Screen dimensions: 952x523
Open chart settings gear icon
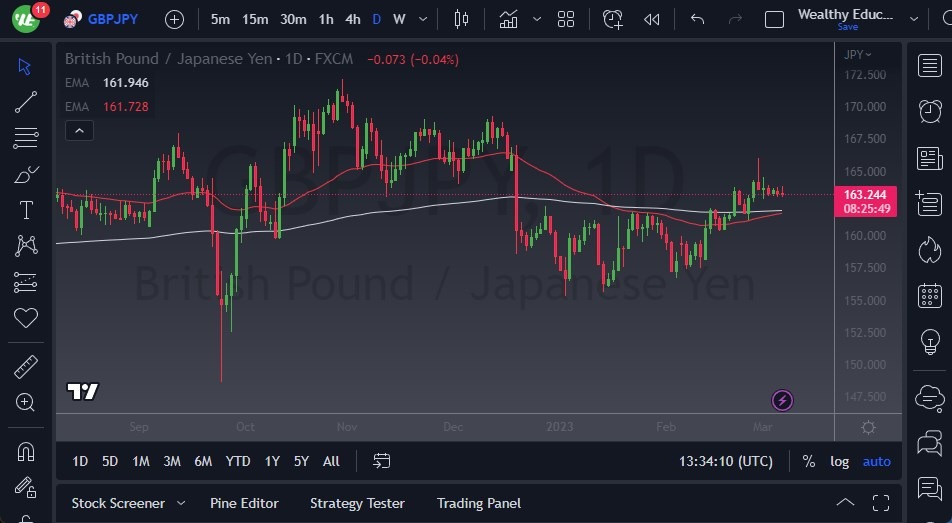(x=868, y=428)
